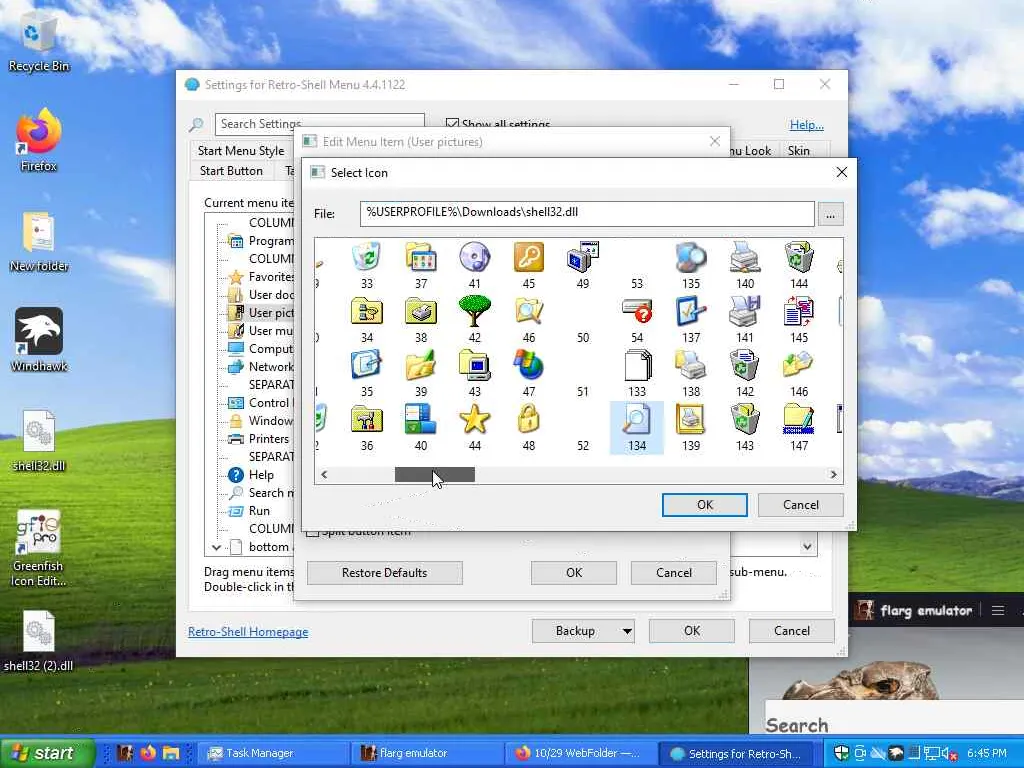Pick the highlighted search document icon 134
1024x768 pixels.
637,428
